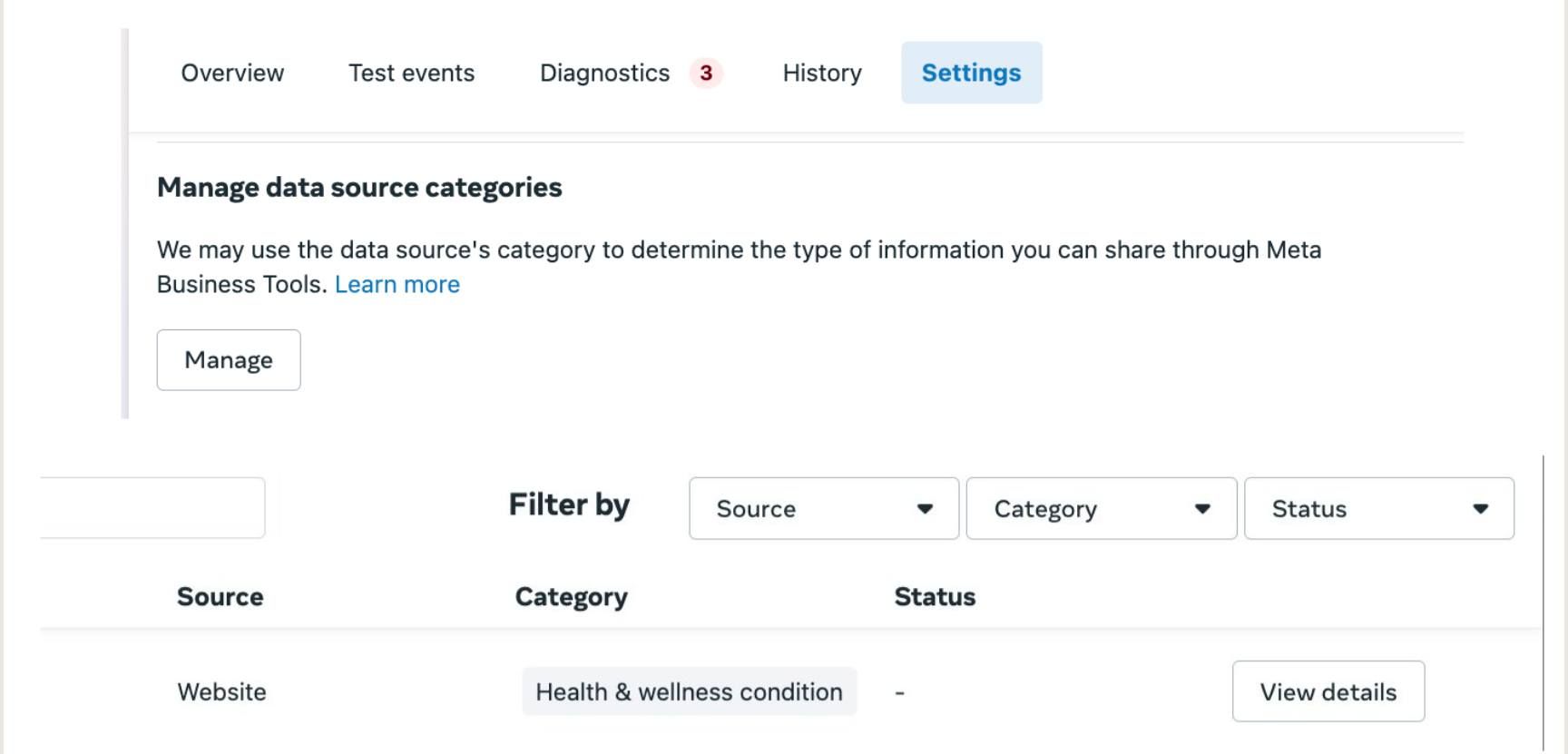
Task: Open the Diagnostics tab
Action: tap(604, 73)
